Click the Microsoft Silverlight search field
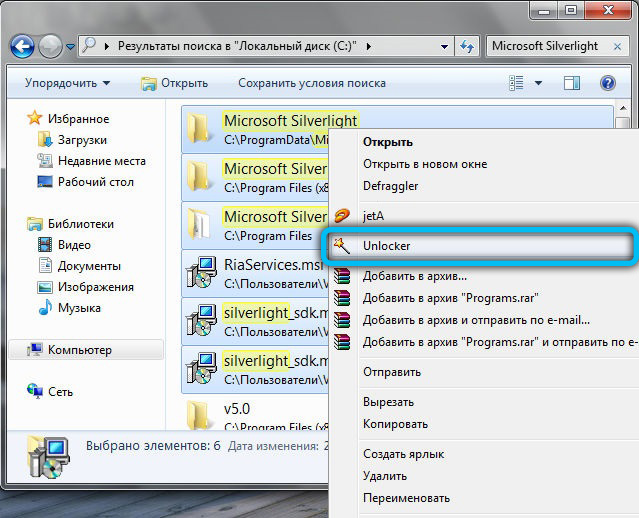The image size is (639, 518). (555, 46)
